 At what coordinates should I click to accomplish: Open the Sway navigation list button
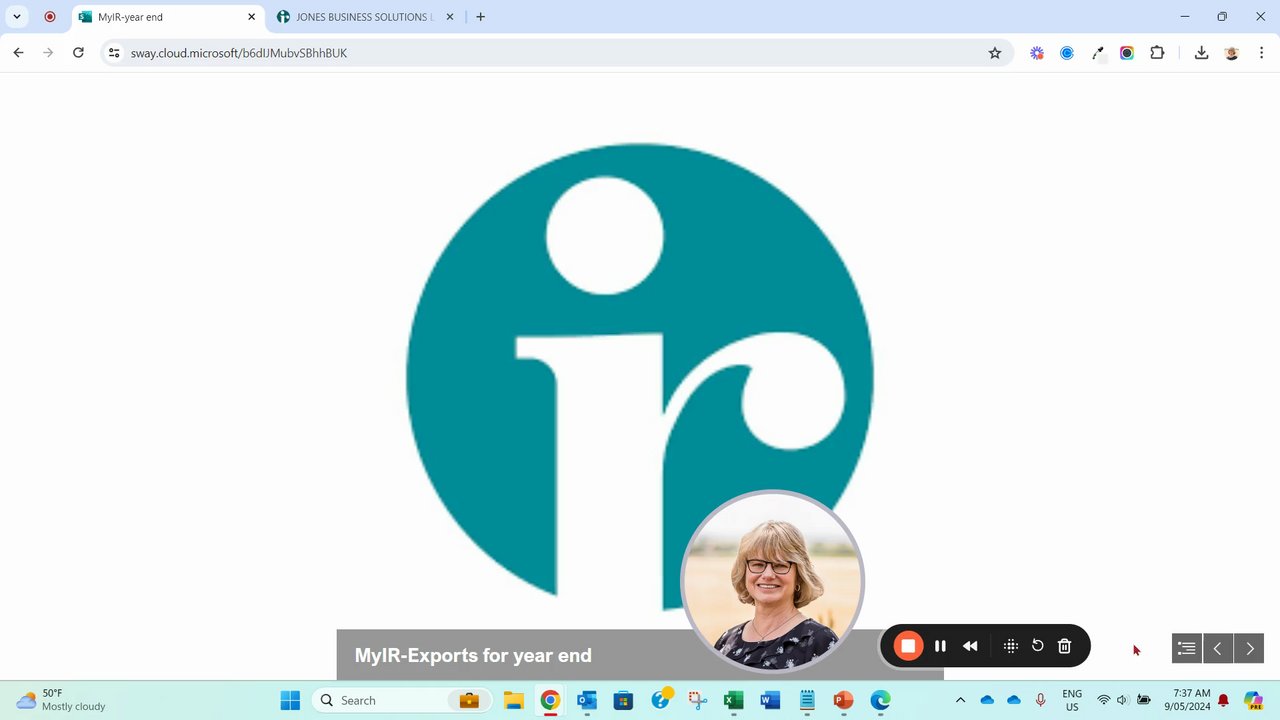click(x=1187, y=648)
